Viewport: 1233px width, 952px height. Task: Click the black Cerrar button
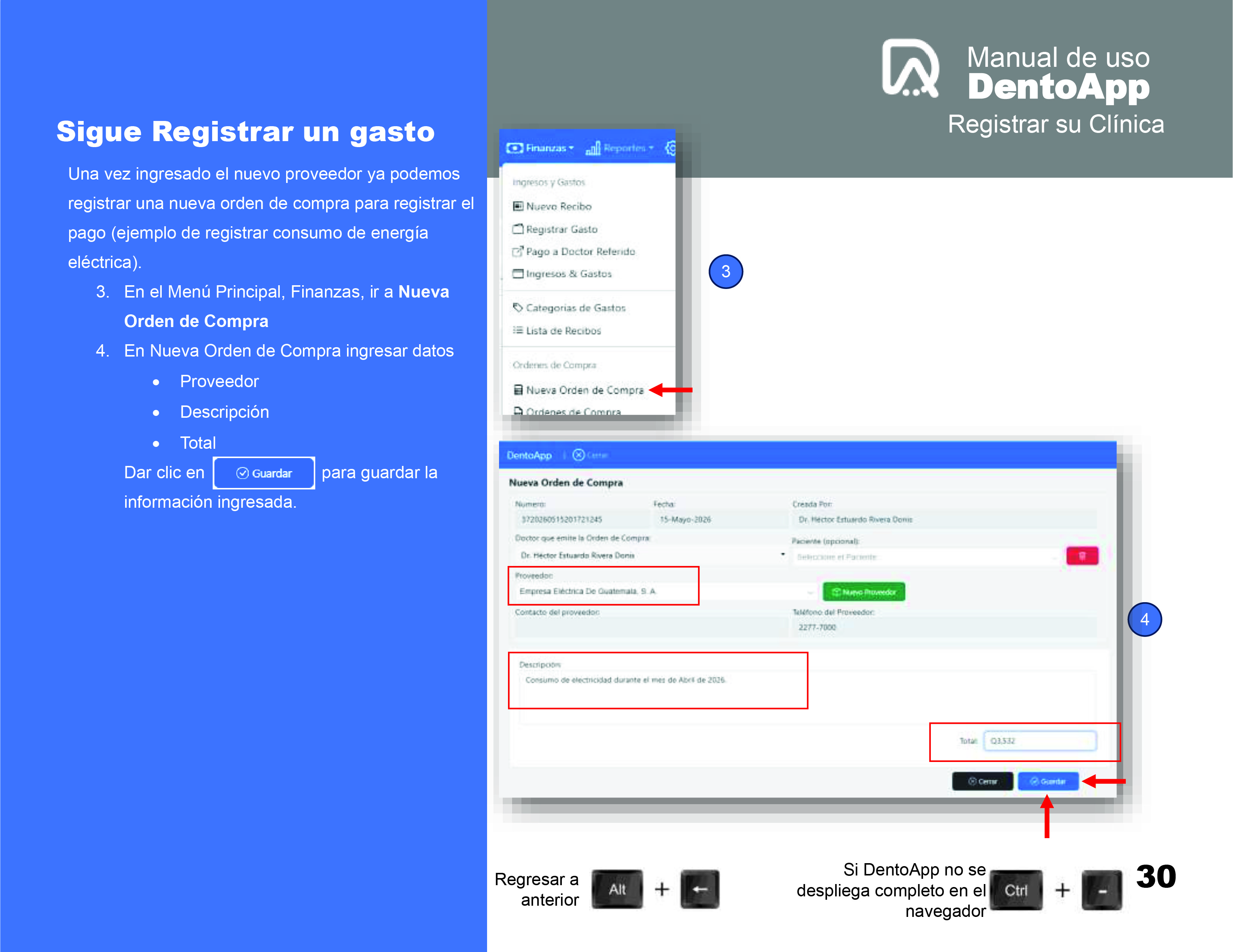982,782
